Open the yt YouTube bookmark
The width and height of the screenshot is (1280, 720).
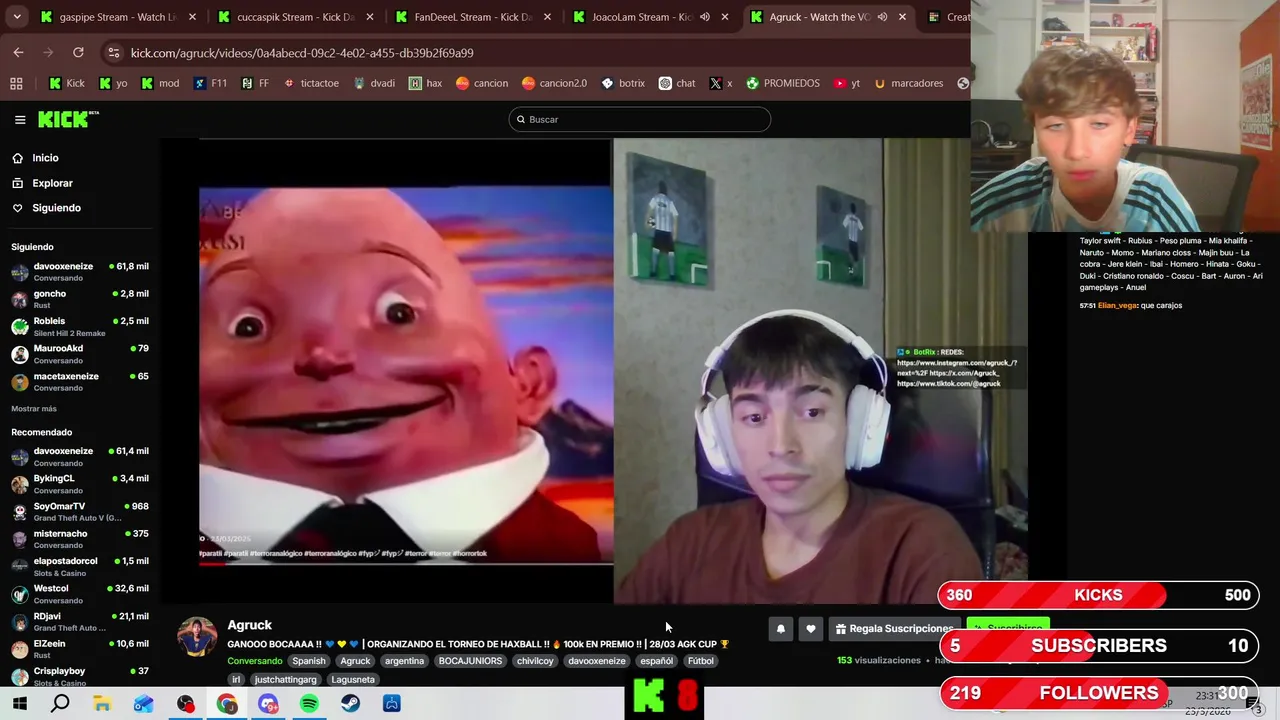tap(847, 83)
